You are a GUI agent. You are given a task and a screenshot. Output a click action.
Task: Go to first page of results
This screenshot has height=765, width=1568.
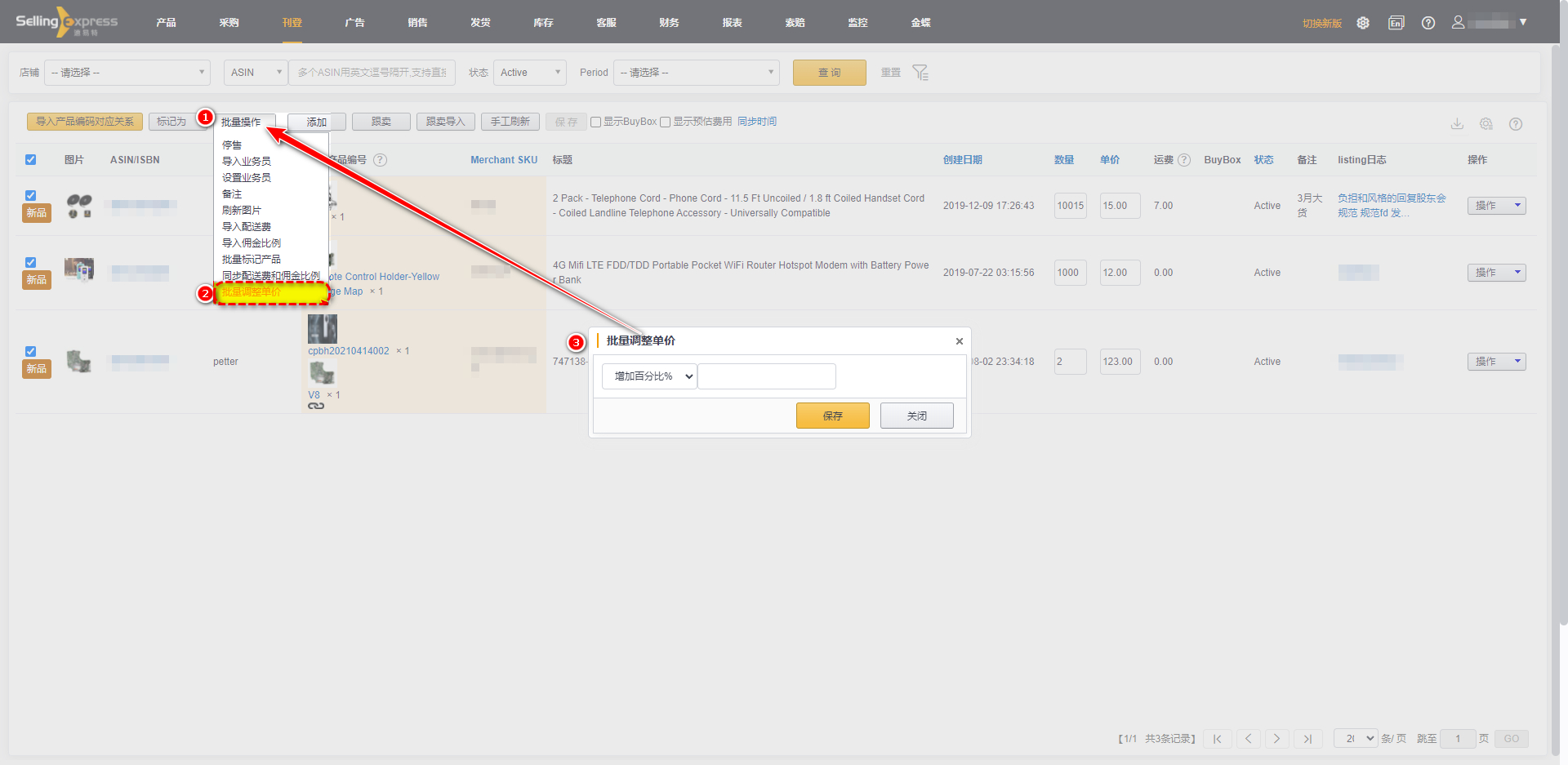tap(1217, 739)
